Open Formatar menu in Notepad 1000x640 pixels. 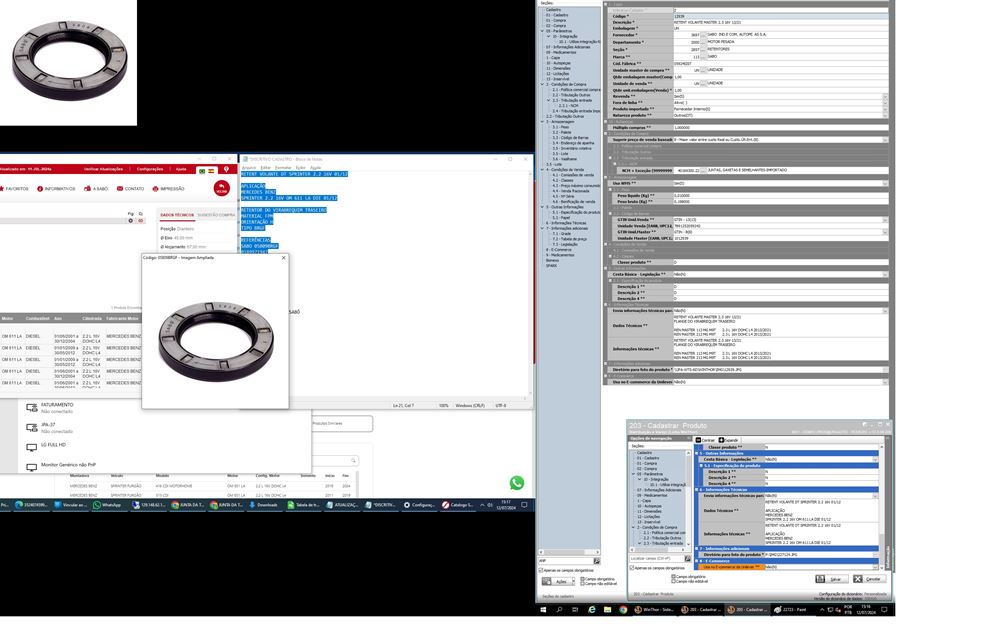coord(283,168)
